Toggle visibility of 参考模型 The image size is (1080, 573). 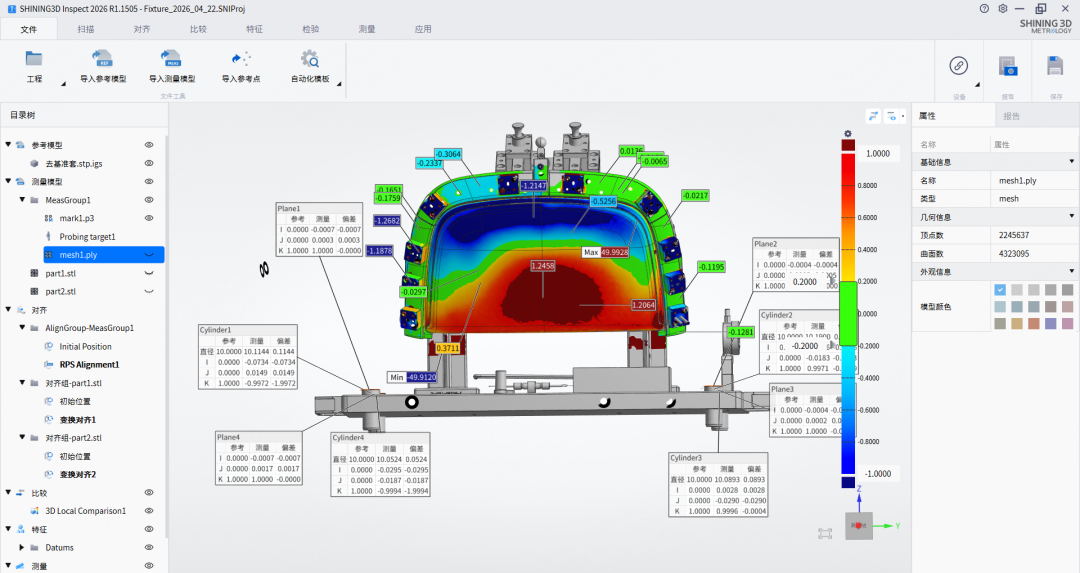coord(149,145)
